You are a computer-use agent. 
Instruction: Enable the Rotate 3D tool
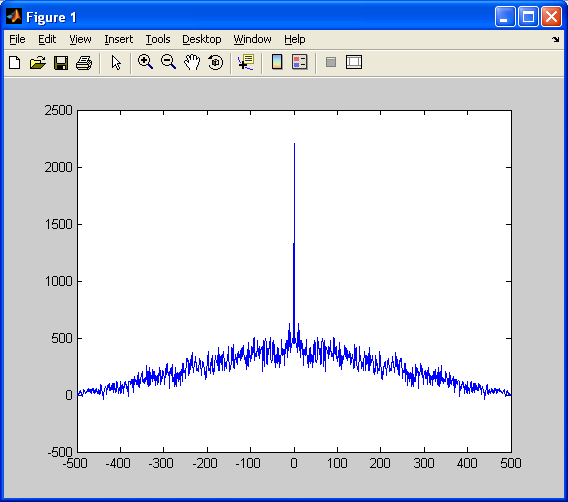coord(216,62)
